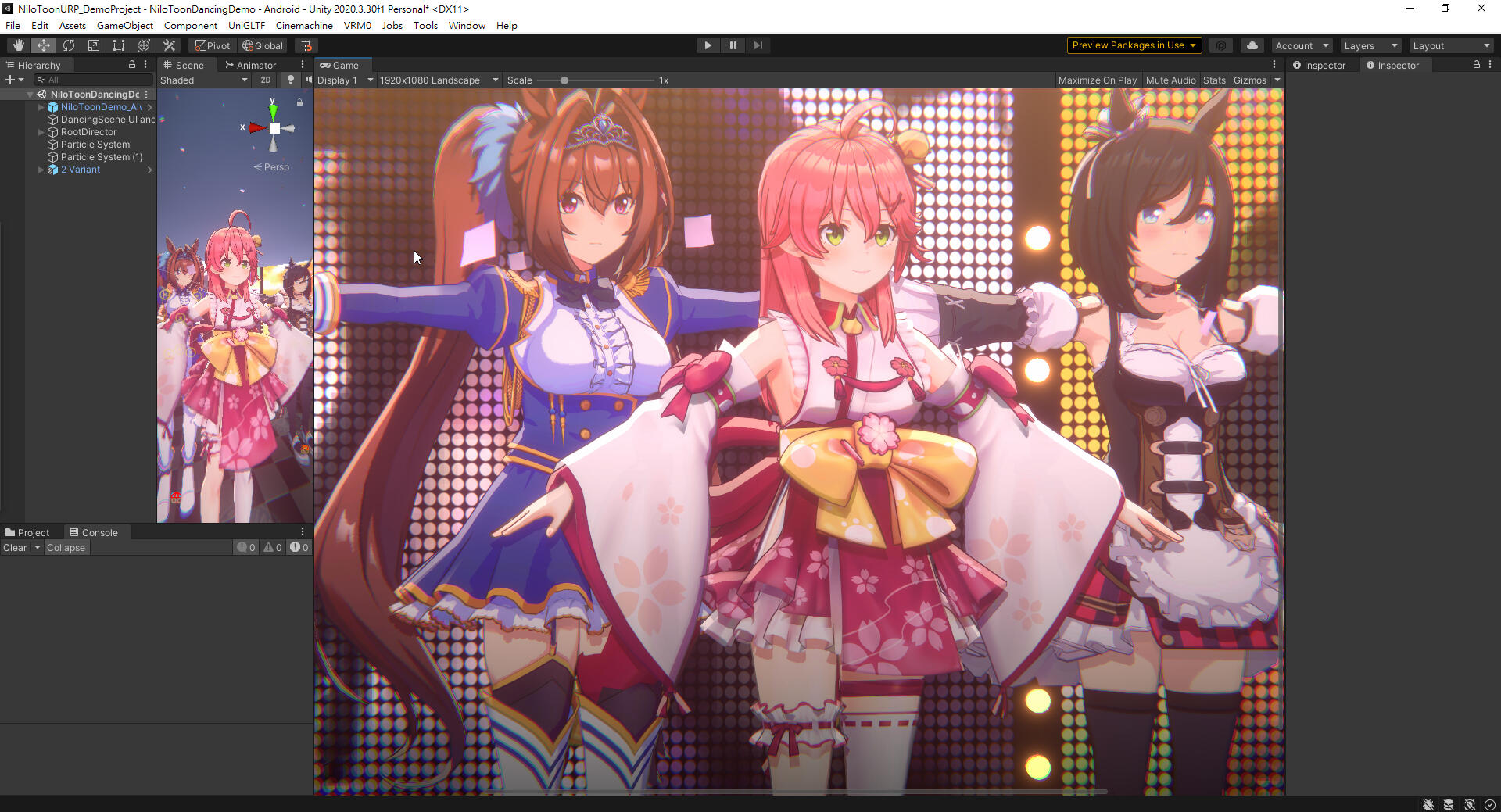Viewport: 1501px width, 812px height.
Task: Toggle Pivot/Center handle position
Action: [213, 45]
